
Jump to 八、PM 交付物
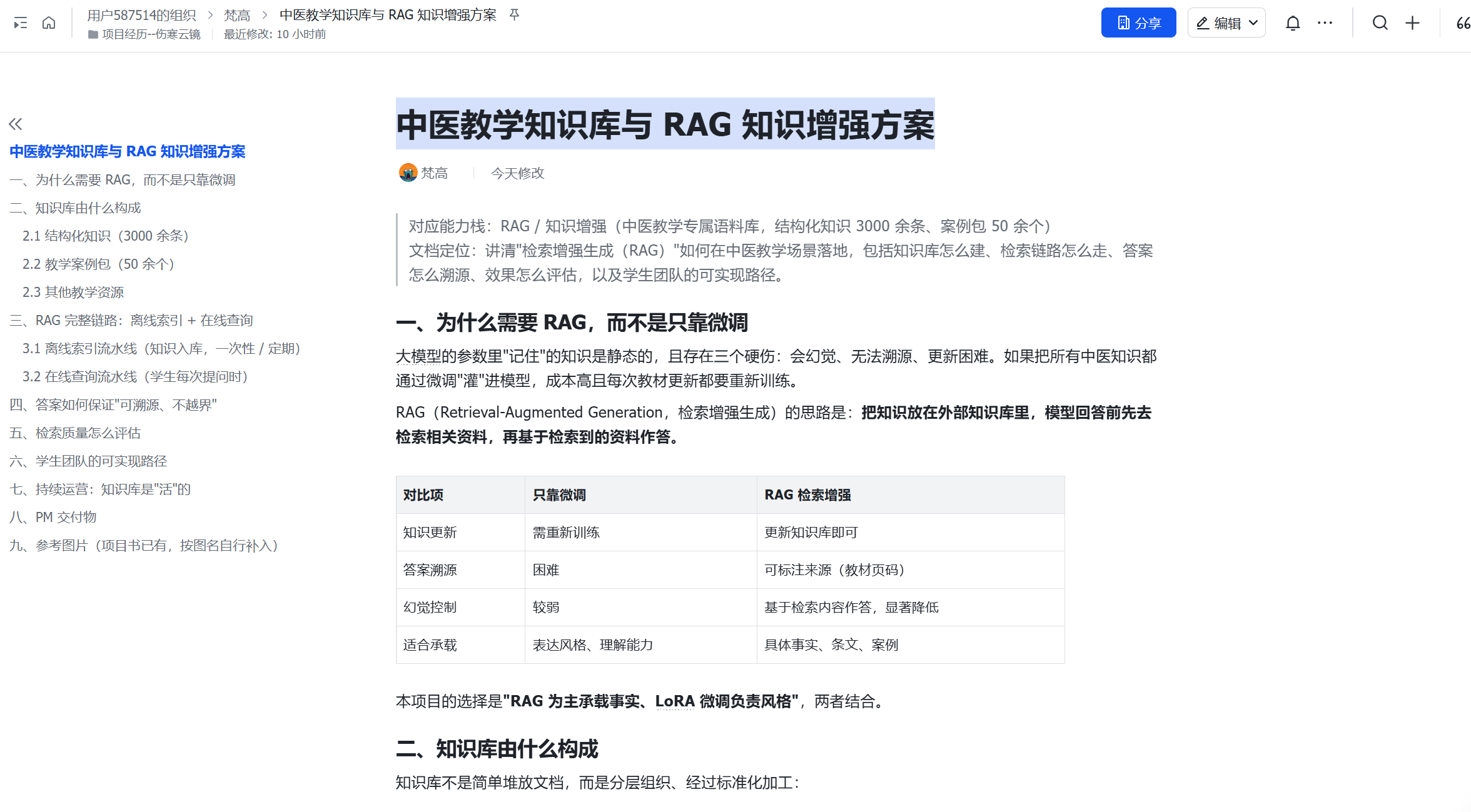pos(53,517)
